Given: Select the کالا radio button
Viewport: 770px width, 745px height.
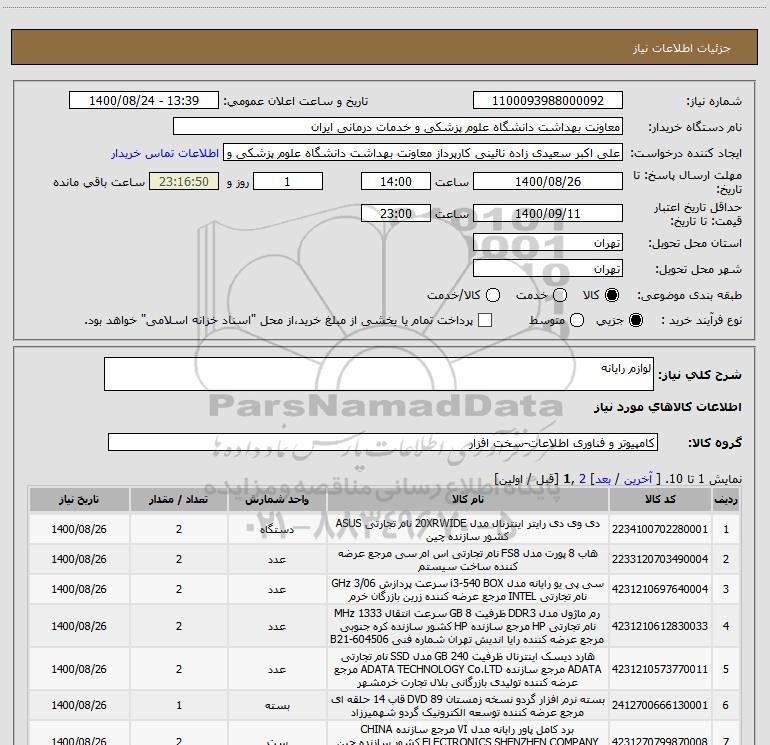Looking at the screenshot, I should 612,295.
